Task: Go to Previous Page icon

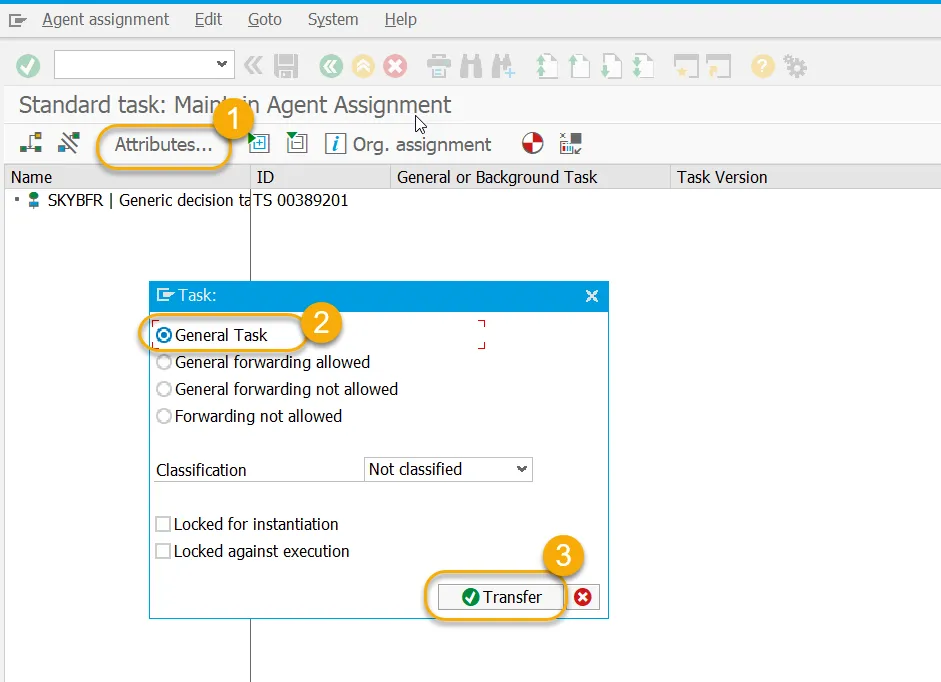Action: tap(579, 66)
